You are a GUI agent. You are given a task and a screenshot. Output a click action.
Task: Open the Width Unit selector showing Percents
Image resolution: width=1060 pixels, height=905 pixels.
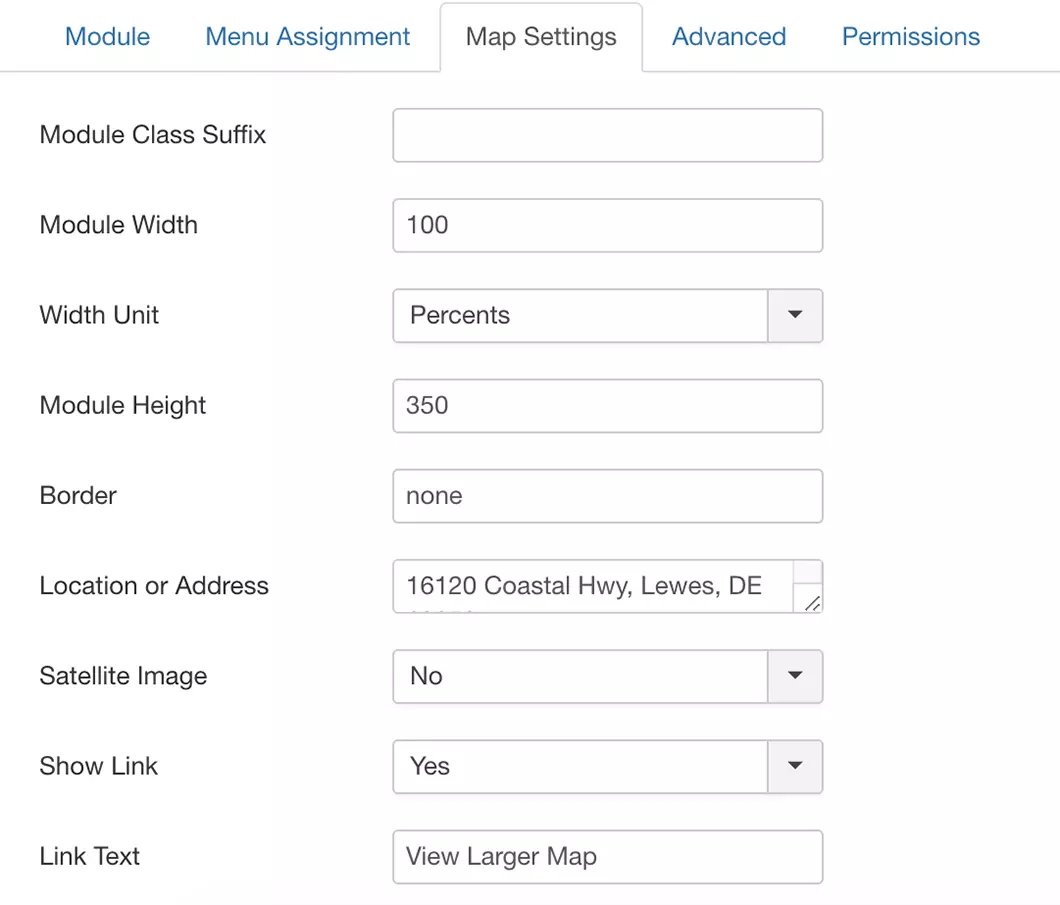(x=580, y=316)
